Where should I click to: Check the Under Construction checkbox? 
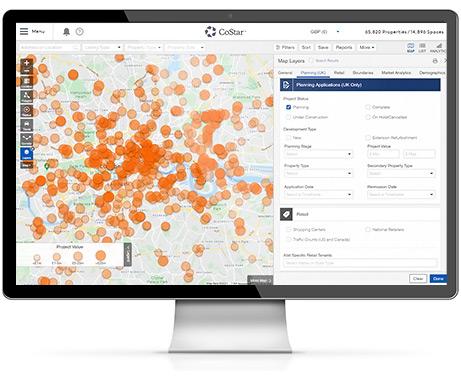(288, 117)
